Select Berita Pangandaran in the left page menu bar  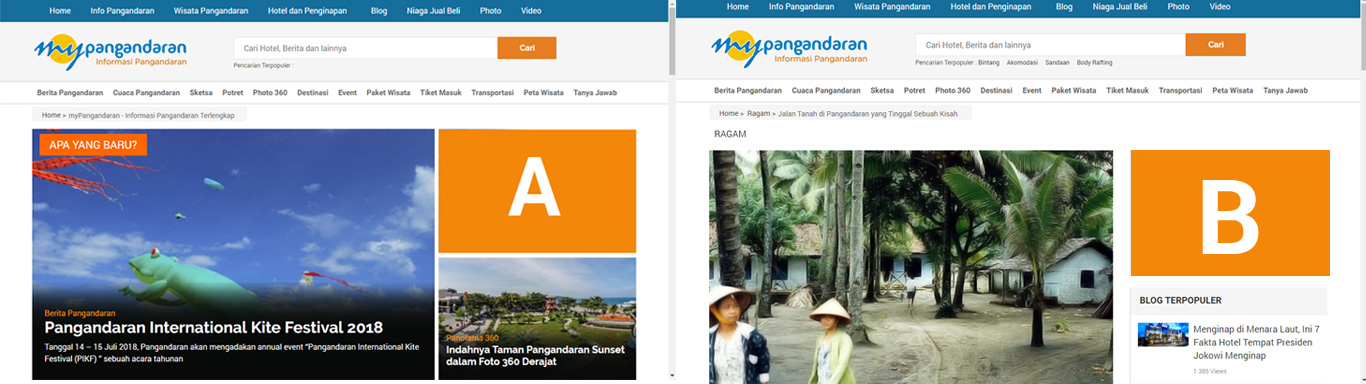[x=70, y=92]
